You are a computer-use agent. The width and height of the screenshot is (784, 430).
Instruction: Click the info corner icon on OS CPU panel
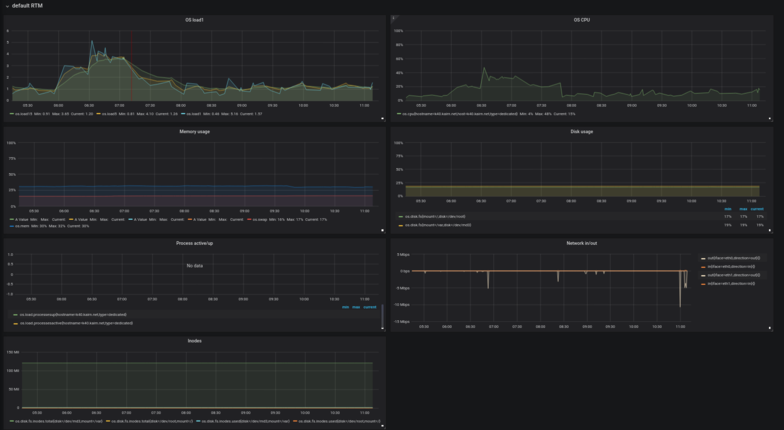point(393,18)
